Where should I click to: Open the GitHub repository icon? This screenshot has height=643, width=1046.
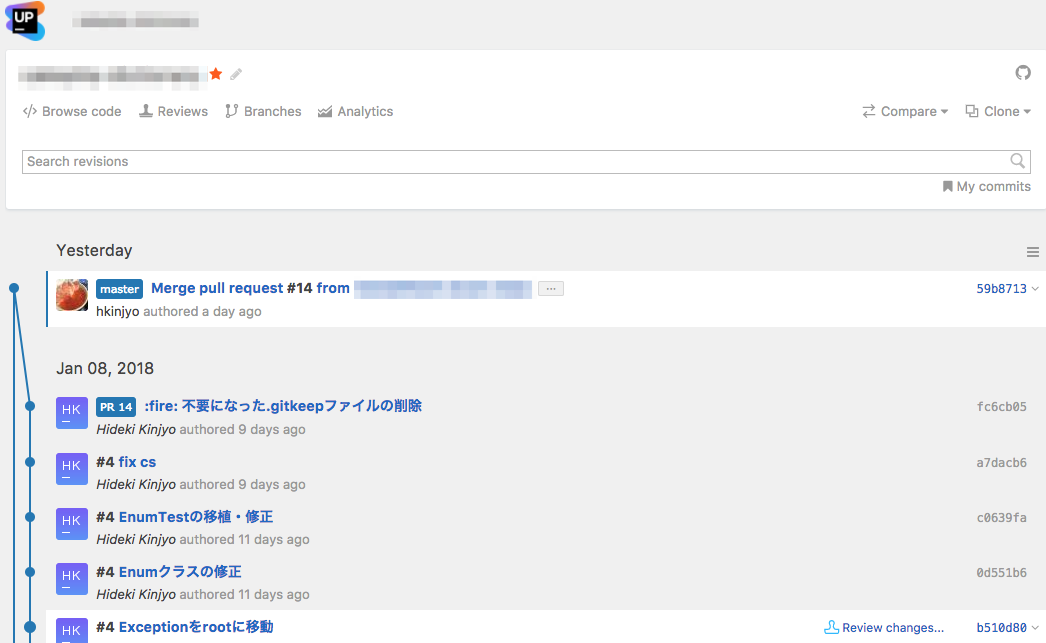pyautogui.click(x=1023, y=73)
